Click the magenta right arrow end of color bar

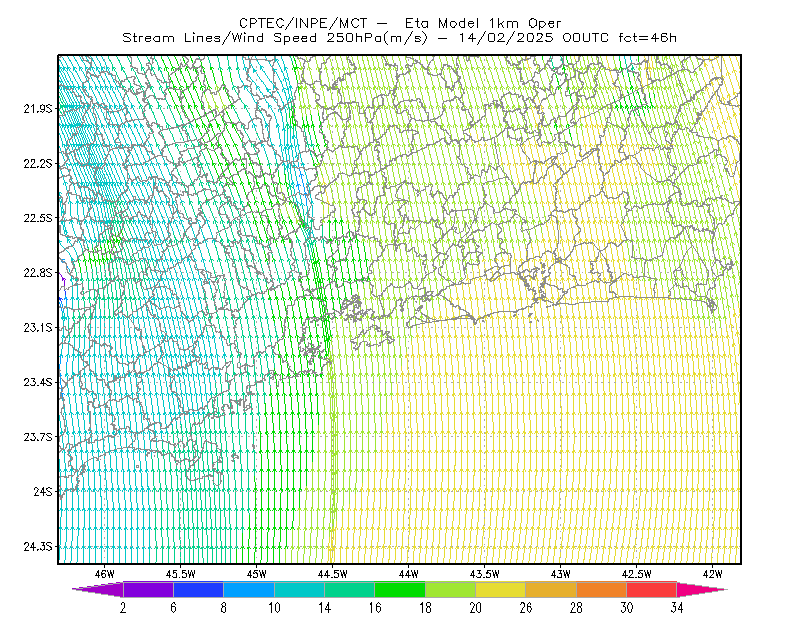701,589
